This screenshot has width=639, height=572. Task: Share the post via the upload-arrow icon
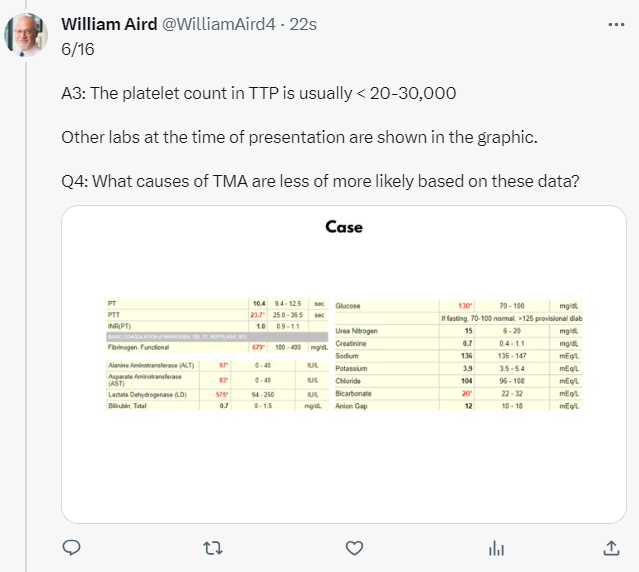tap(611, 548)
